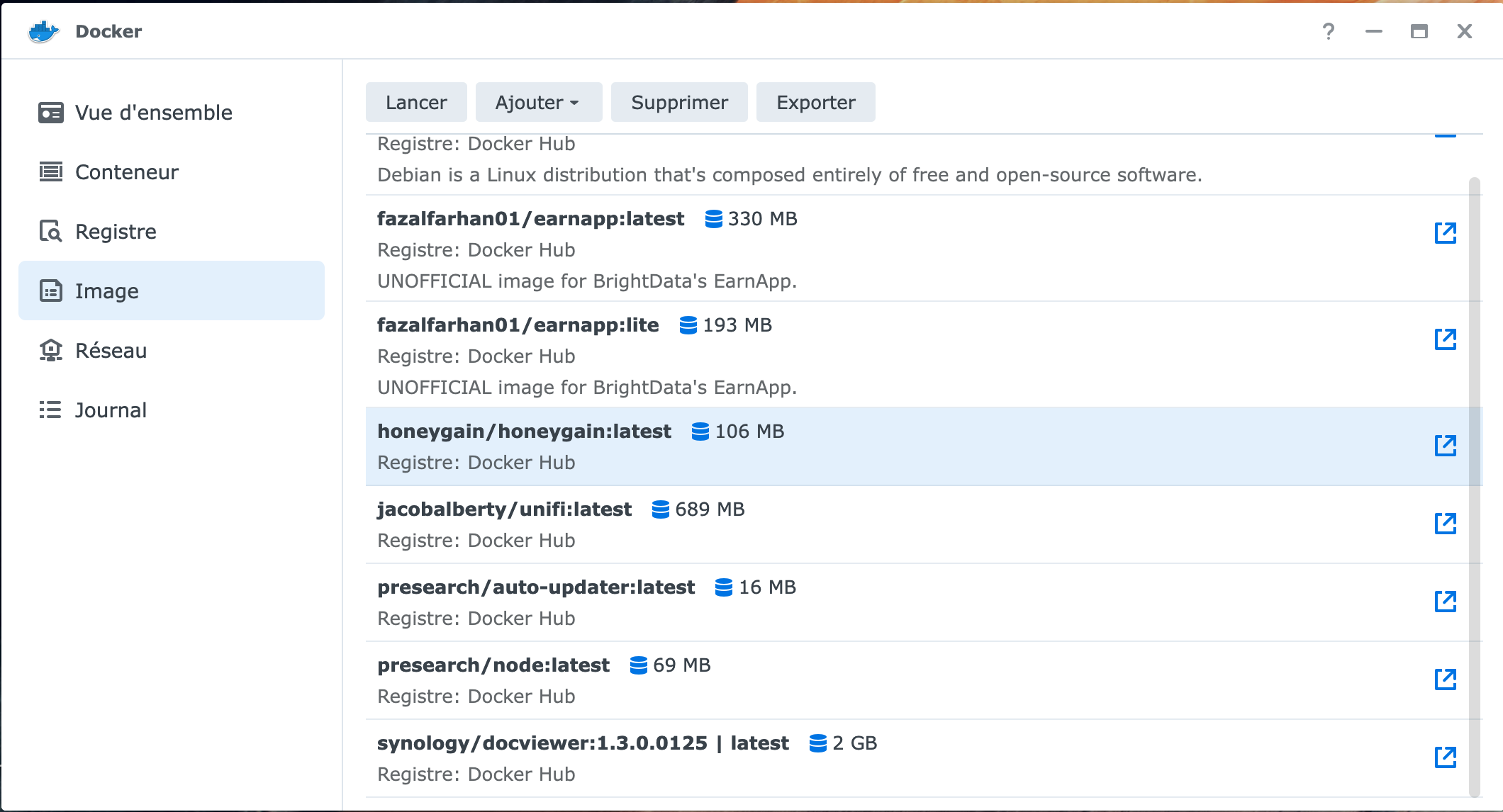Click Vue d'ensemble sidebar icon

tap(50, 113)
